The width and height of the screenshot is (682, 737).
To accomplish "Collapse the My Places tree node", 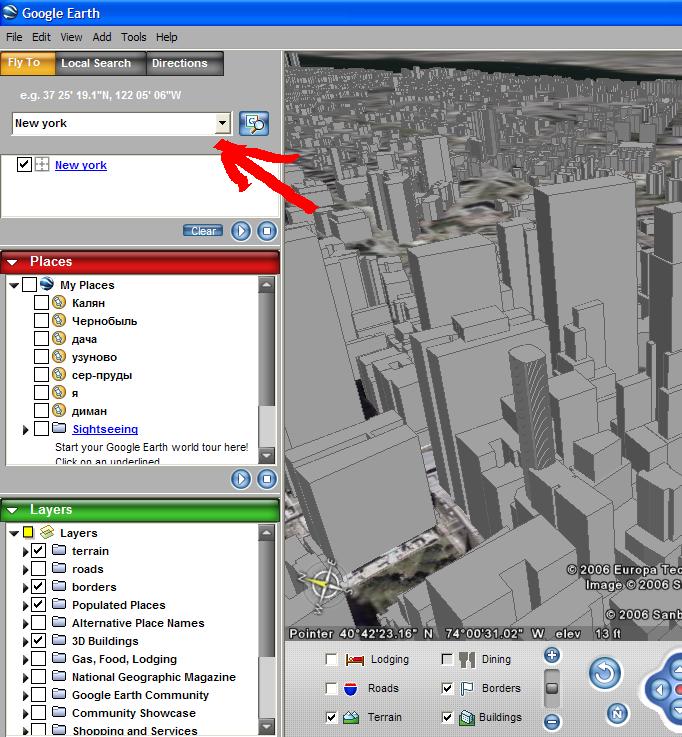I will [14, 285].
